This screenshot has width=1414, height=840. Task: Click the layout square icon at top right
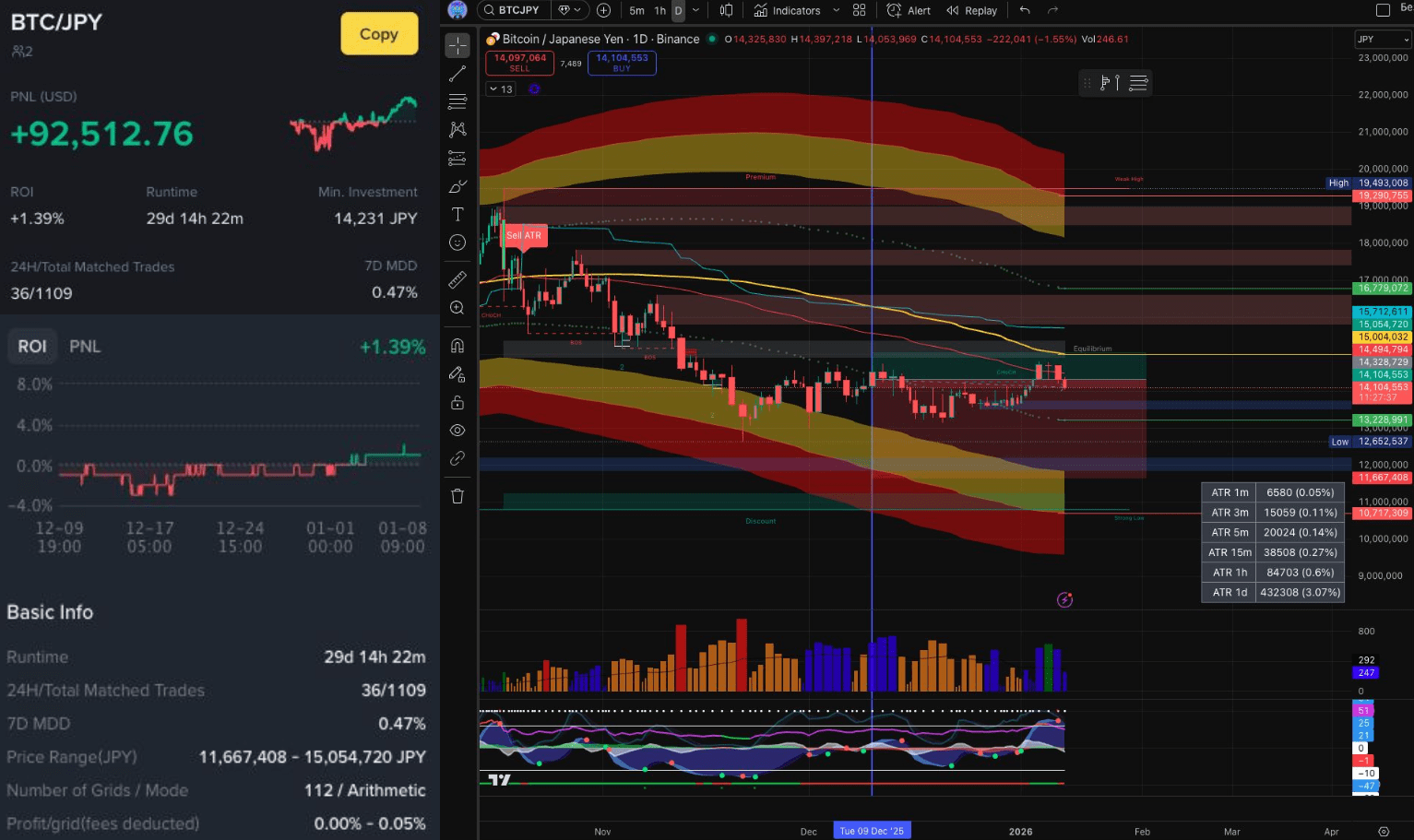[1383, 10]
